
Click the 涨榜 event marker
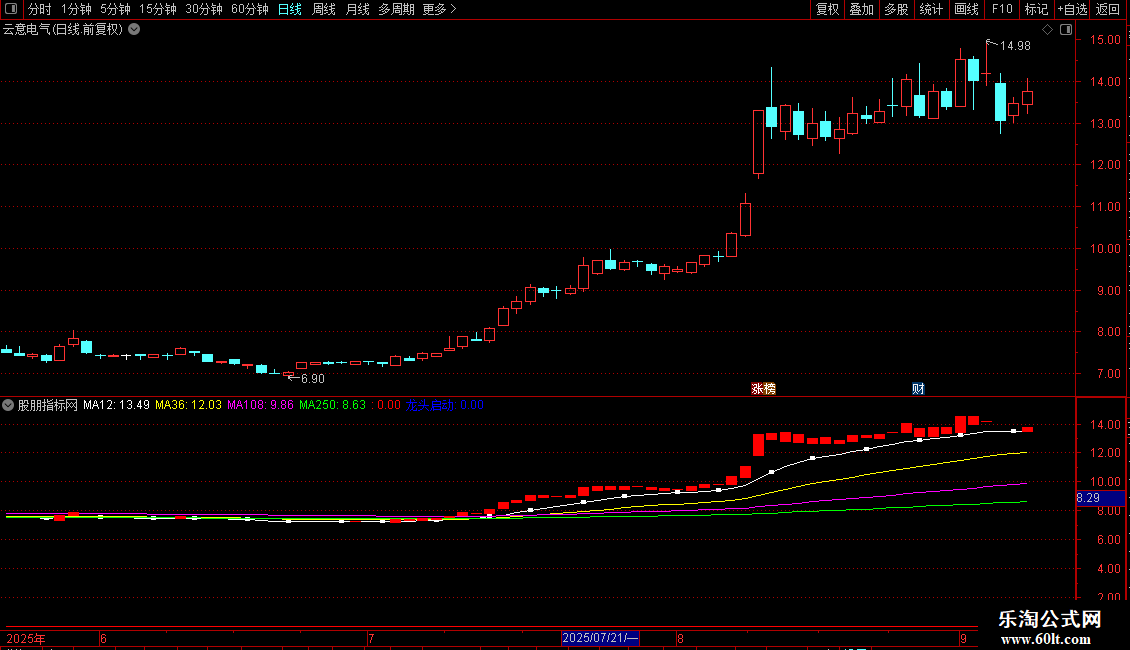tap(763, 389)
